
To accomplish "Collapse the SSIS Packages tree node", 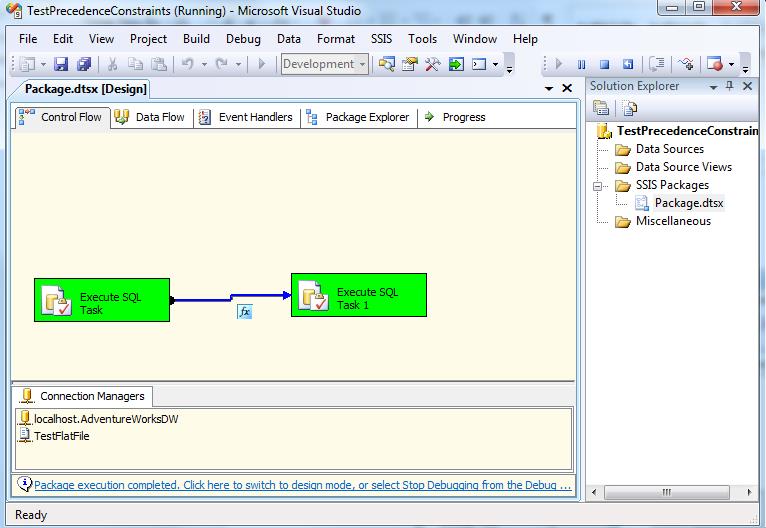I will (599, 185).
